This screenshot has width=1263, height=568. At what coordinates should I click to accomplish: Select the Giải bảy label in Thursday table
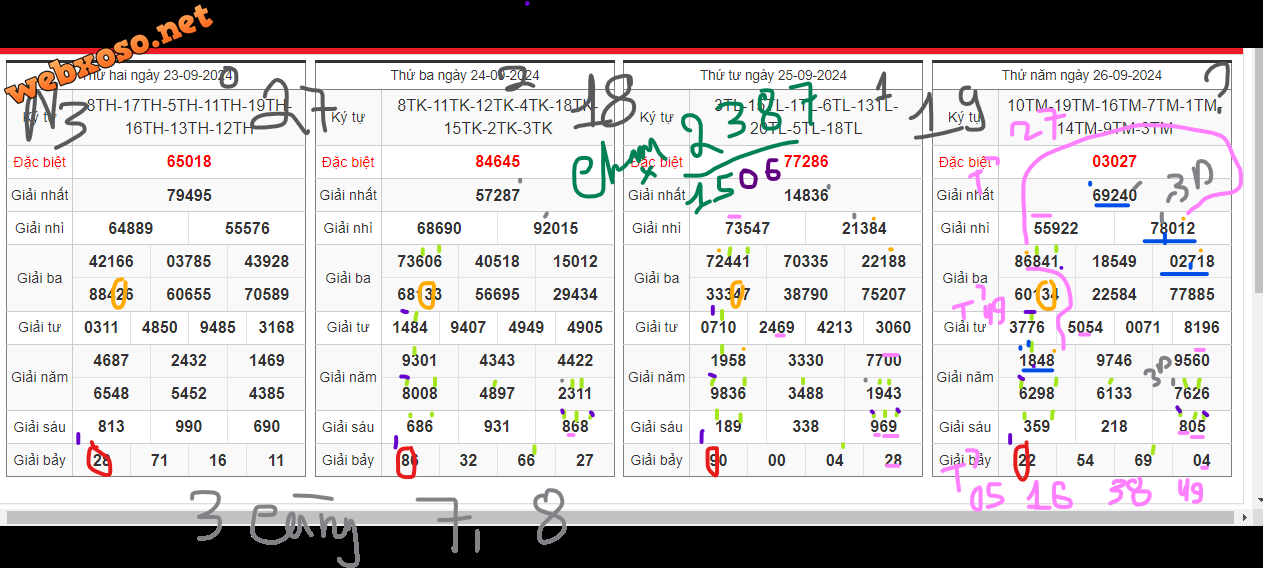click(965, 460)
